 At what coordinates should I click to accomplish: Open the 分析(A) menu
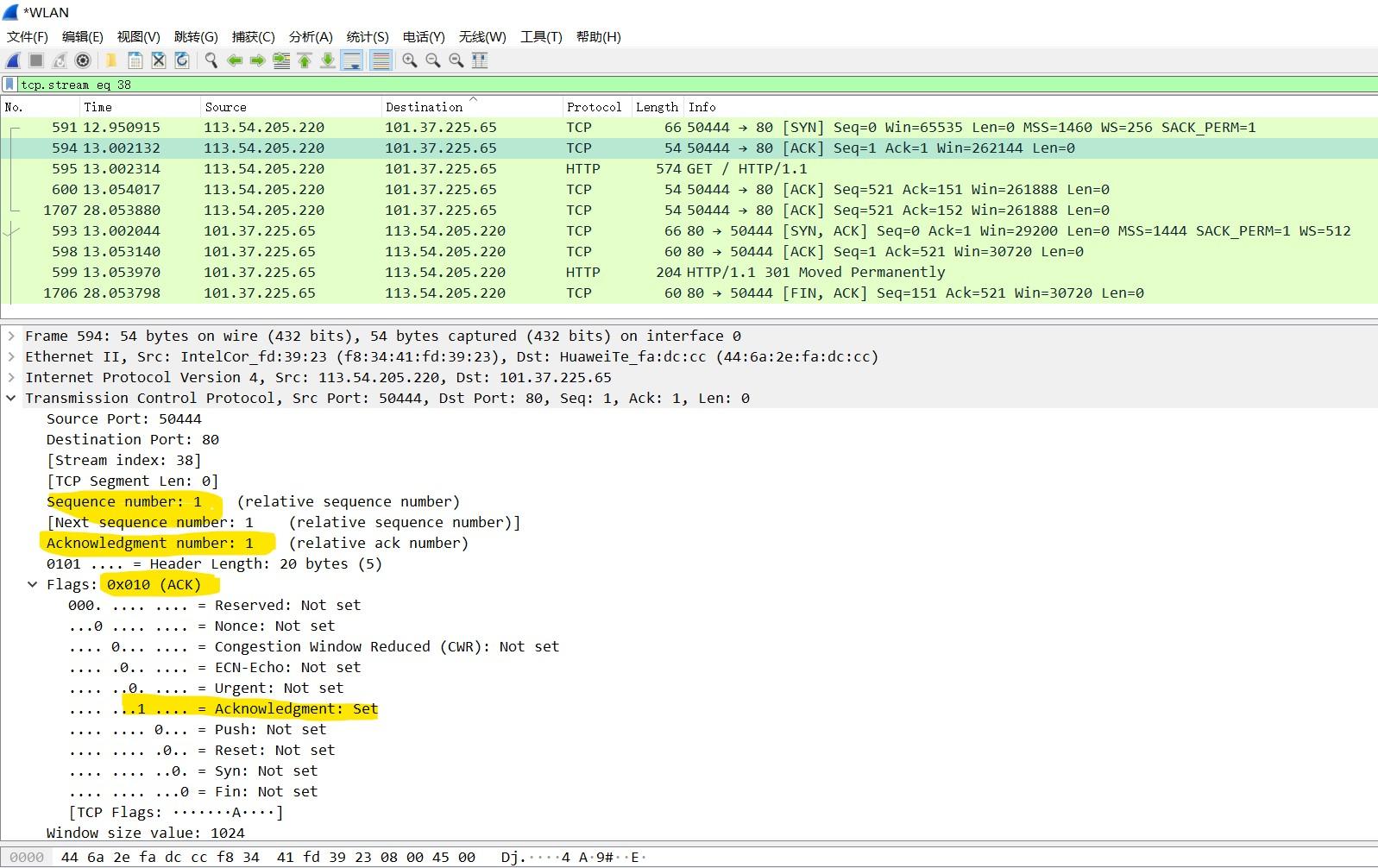[311, 36]
